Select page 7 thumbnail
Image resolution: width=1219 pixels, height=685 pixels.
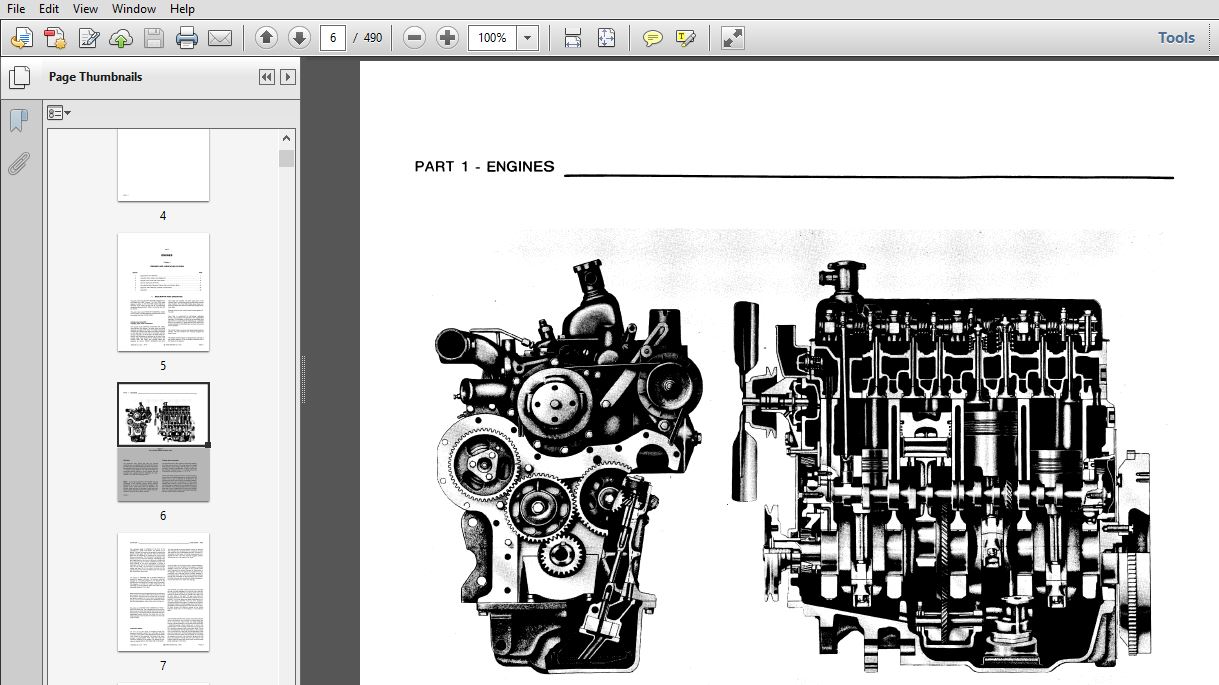[x=163, y=592]
